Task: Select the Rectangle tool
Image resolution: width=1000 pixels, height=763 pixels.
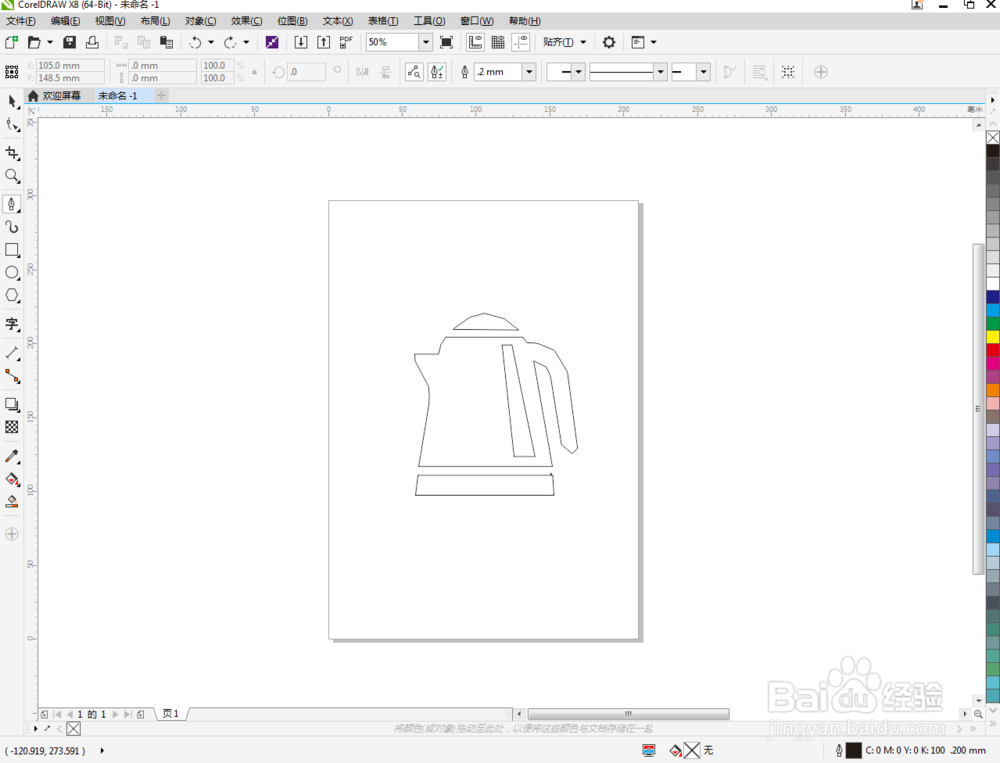Action: 12,250
